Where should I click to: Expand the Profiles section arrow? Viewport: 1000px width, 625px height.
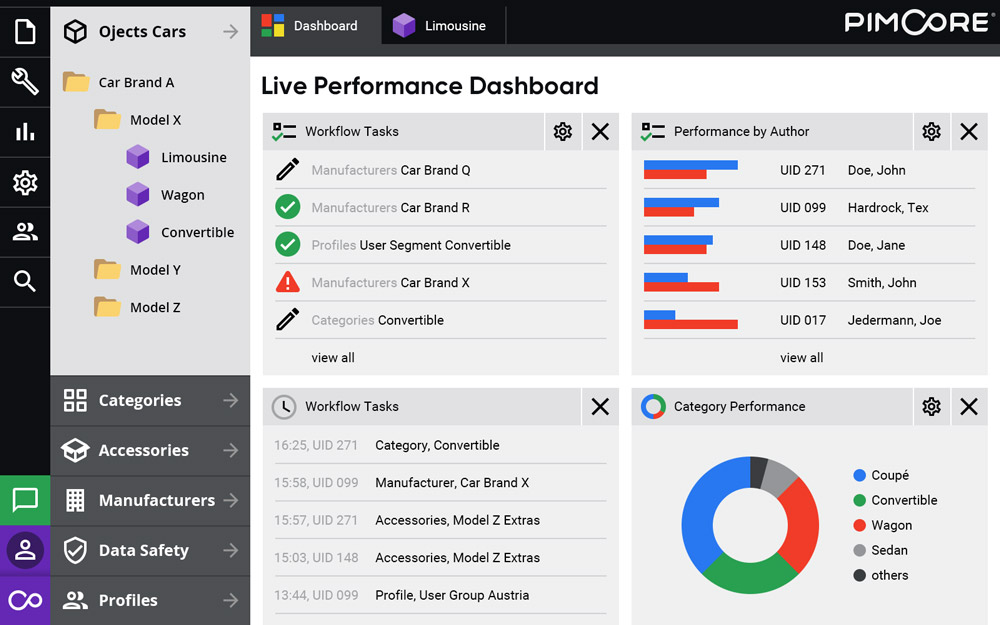pyautogui.click(x=230, y=600)
